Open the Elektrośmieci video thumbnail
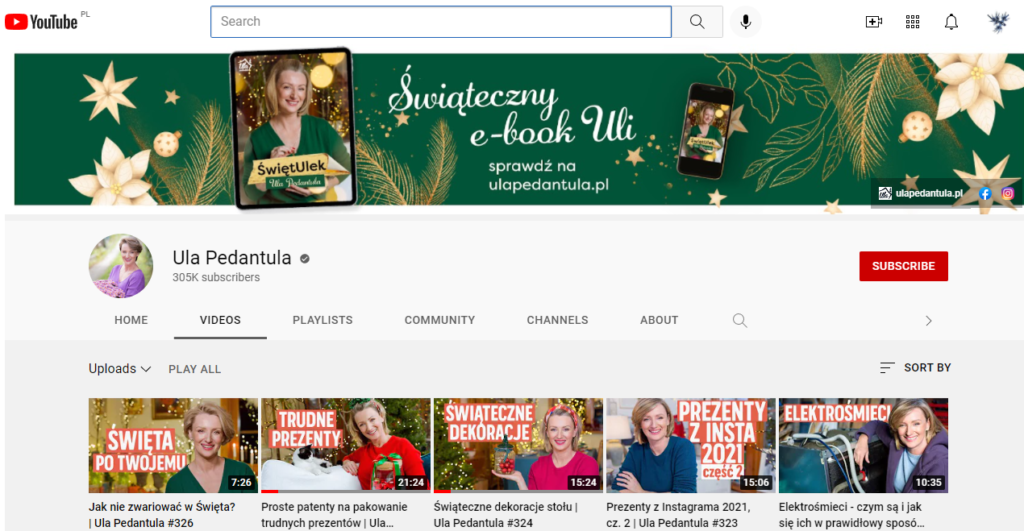The image size is (1024, 531). click(x=863, y=445)
